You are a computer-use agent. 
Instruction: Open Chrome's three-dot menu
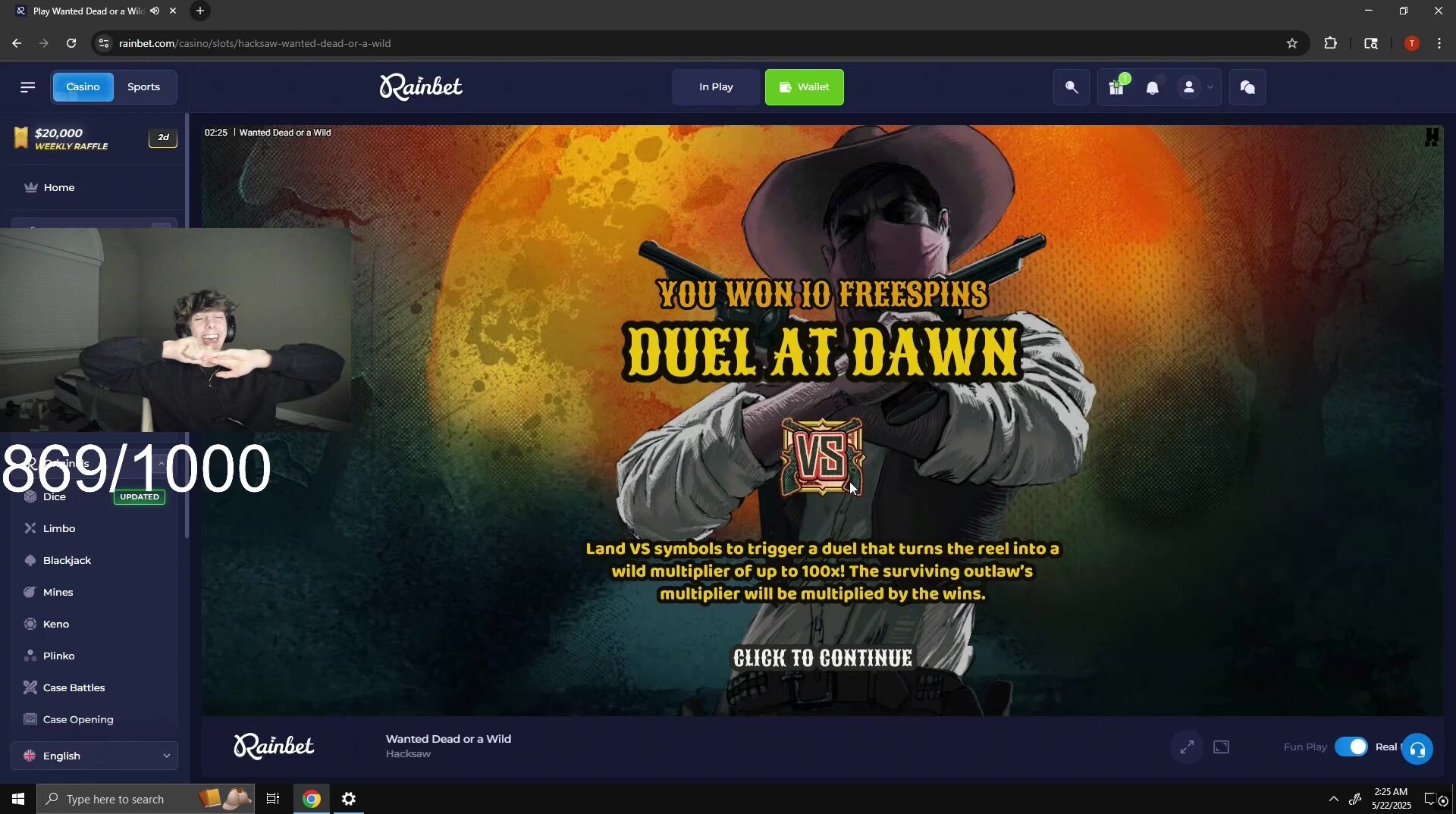(x=1439, y=43)
